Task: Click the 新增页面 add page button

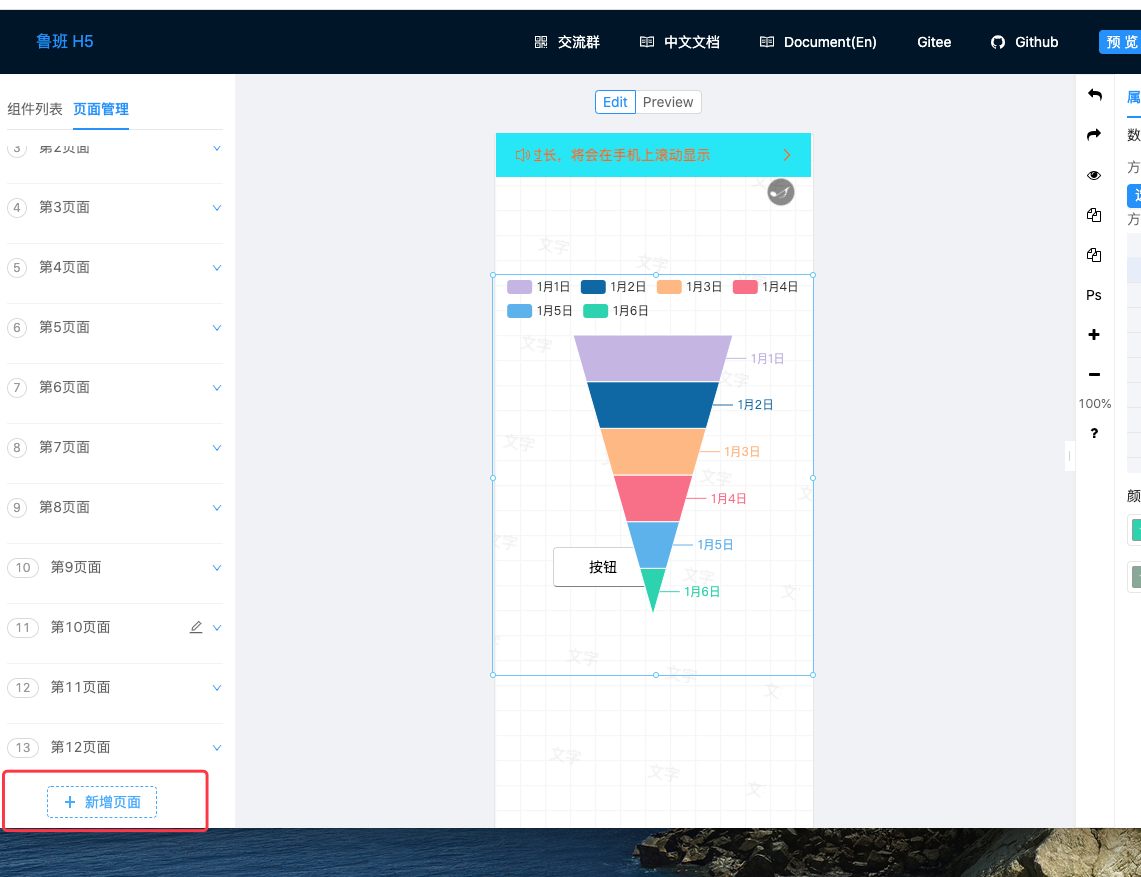Action: [102, 802]
